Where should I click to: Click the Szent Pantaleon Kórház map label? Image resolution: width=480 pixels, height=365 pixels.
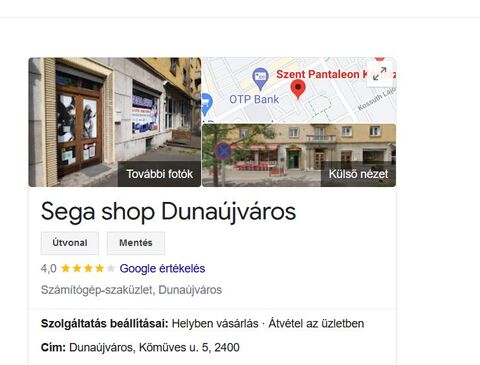point(336,74)
